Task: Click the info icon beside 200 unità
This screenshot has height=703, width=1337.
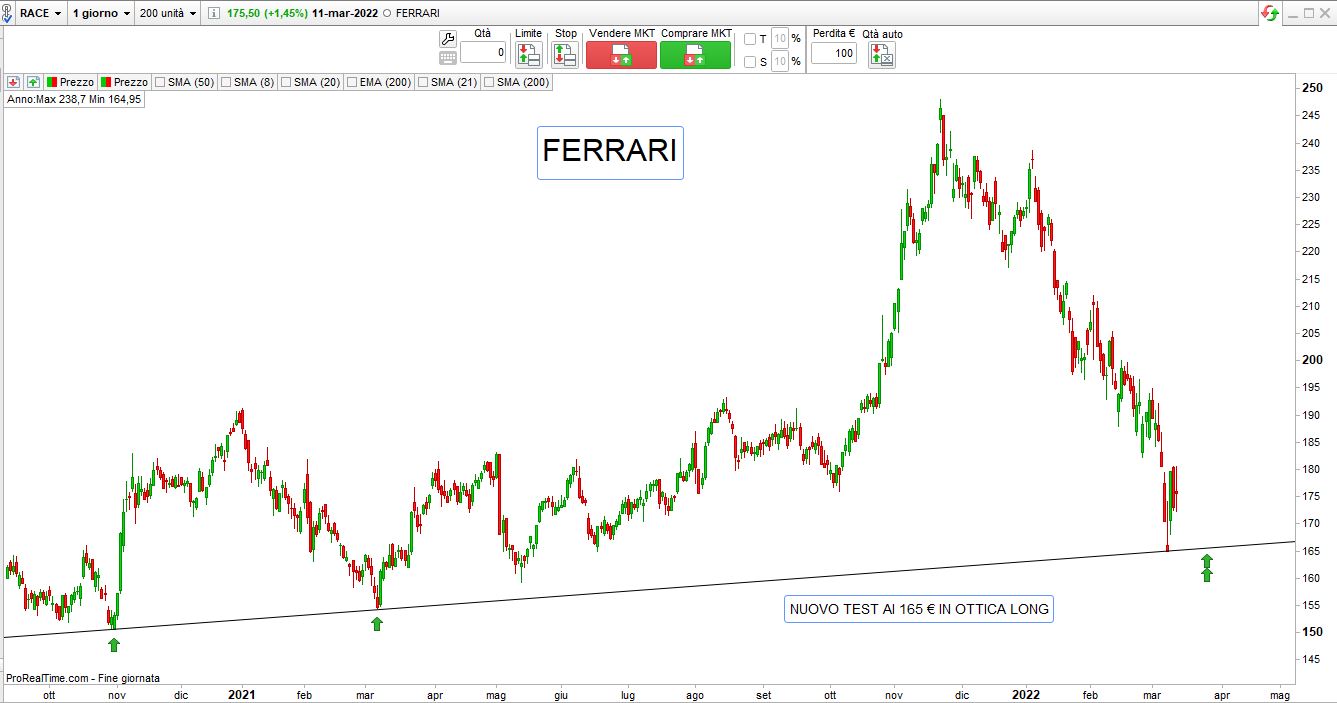Action: coord(216,13)
